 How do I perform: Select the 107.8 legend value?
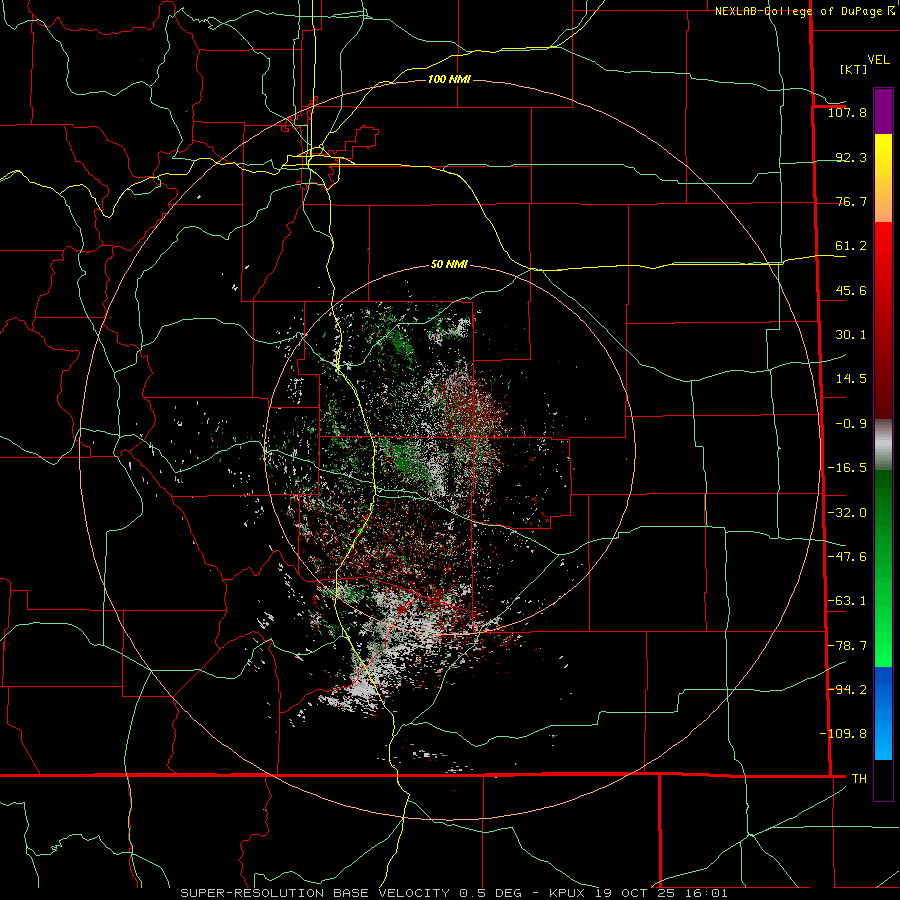pos(847,112)
